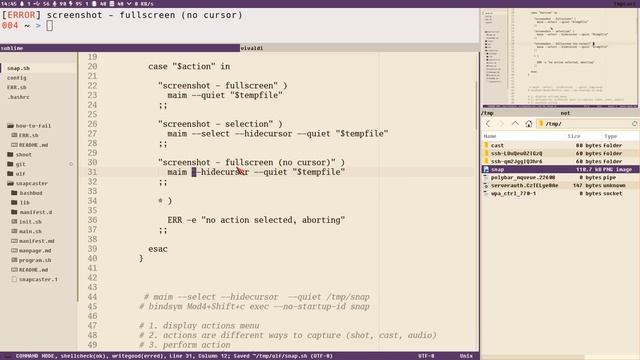Screen dimensions: 640x360
Task: Go up one directory in file manager
Action: coord(515,124)
